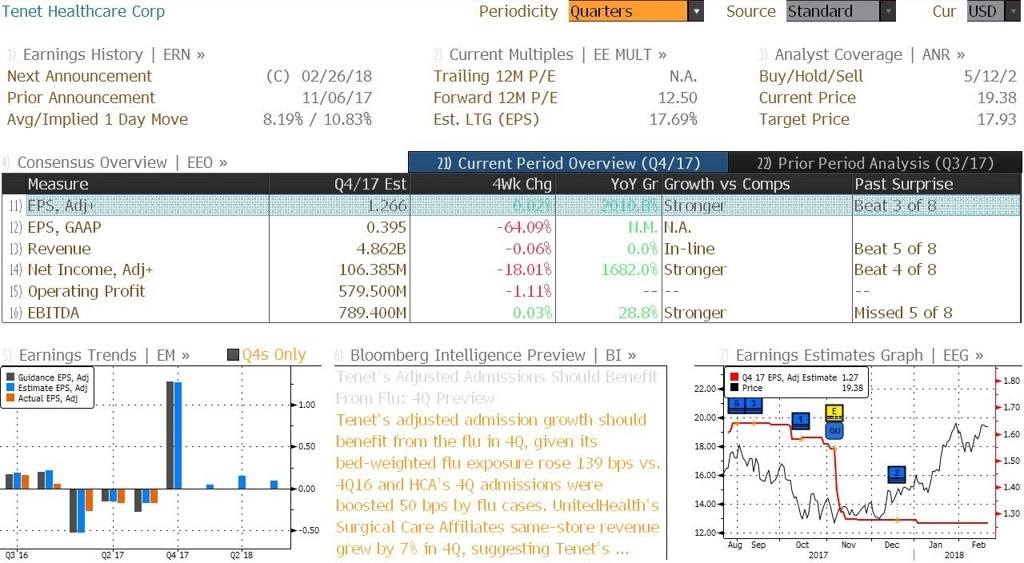
Task: Click the Standard source field
Action: (x=833, y=11)
